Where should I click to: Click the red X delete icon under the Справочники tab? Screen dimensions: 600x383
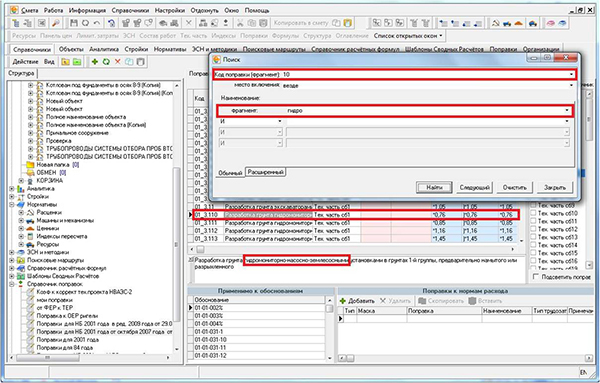pyautogui.click(x=117, y=62)
